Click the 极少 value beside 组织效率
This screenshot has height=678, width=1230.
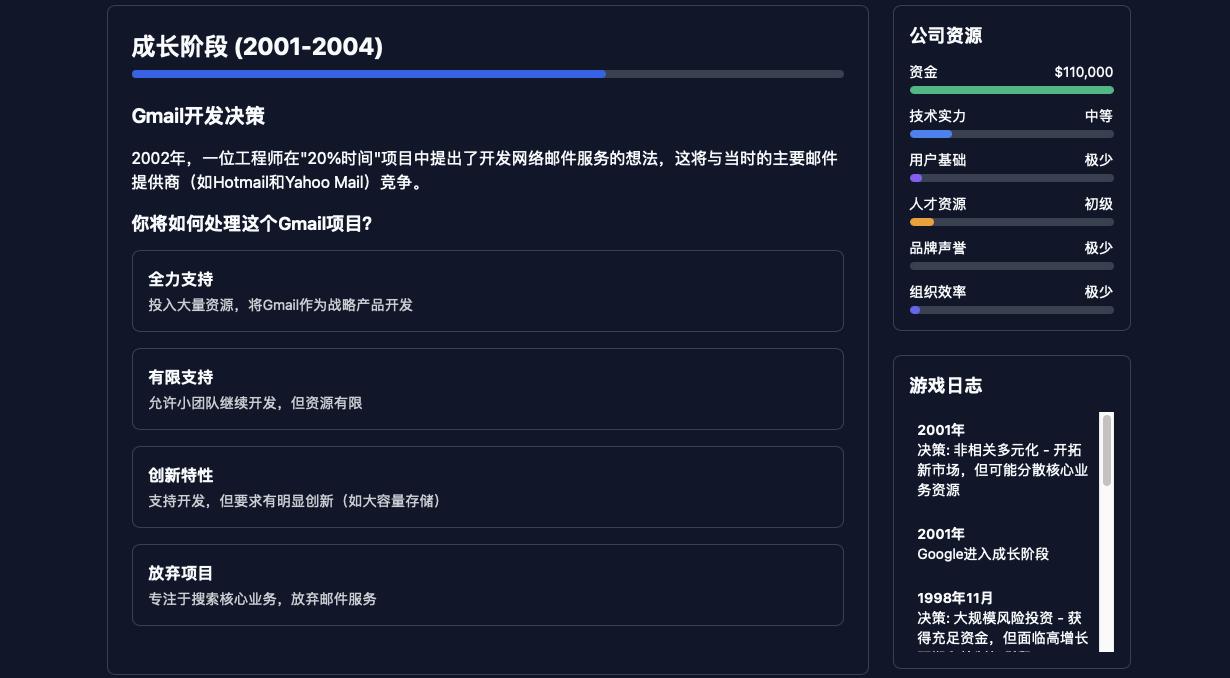(1099, 292)
